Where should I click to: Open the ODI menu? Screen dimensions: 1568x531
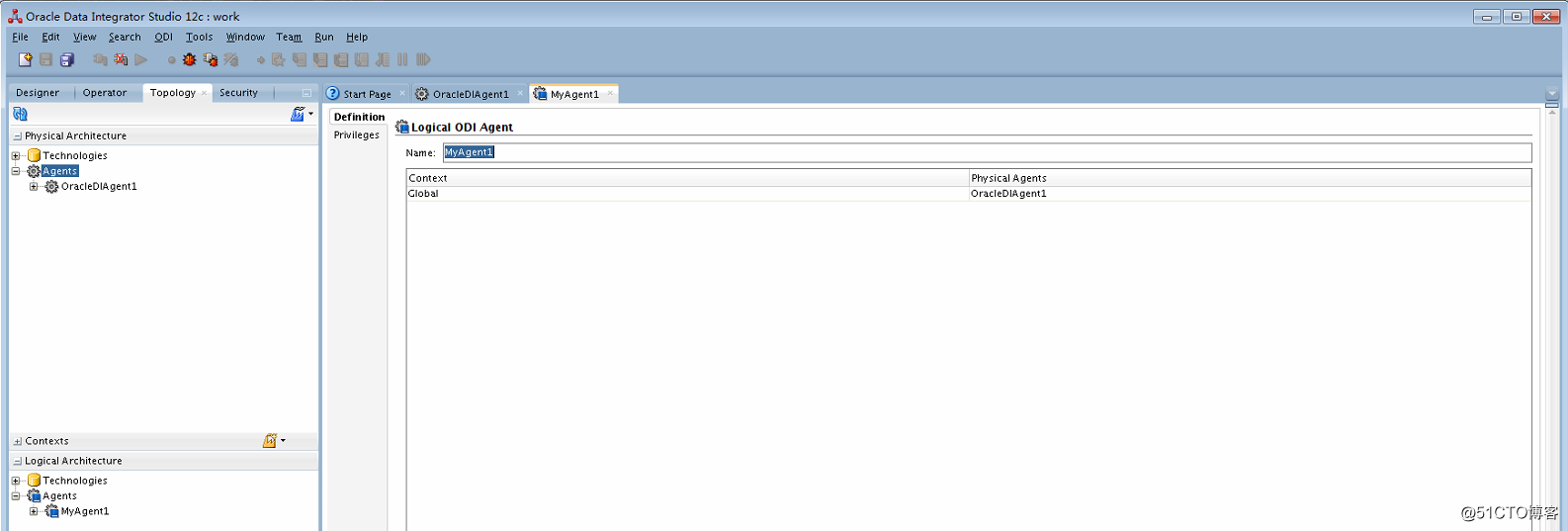point(163,37)
